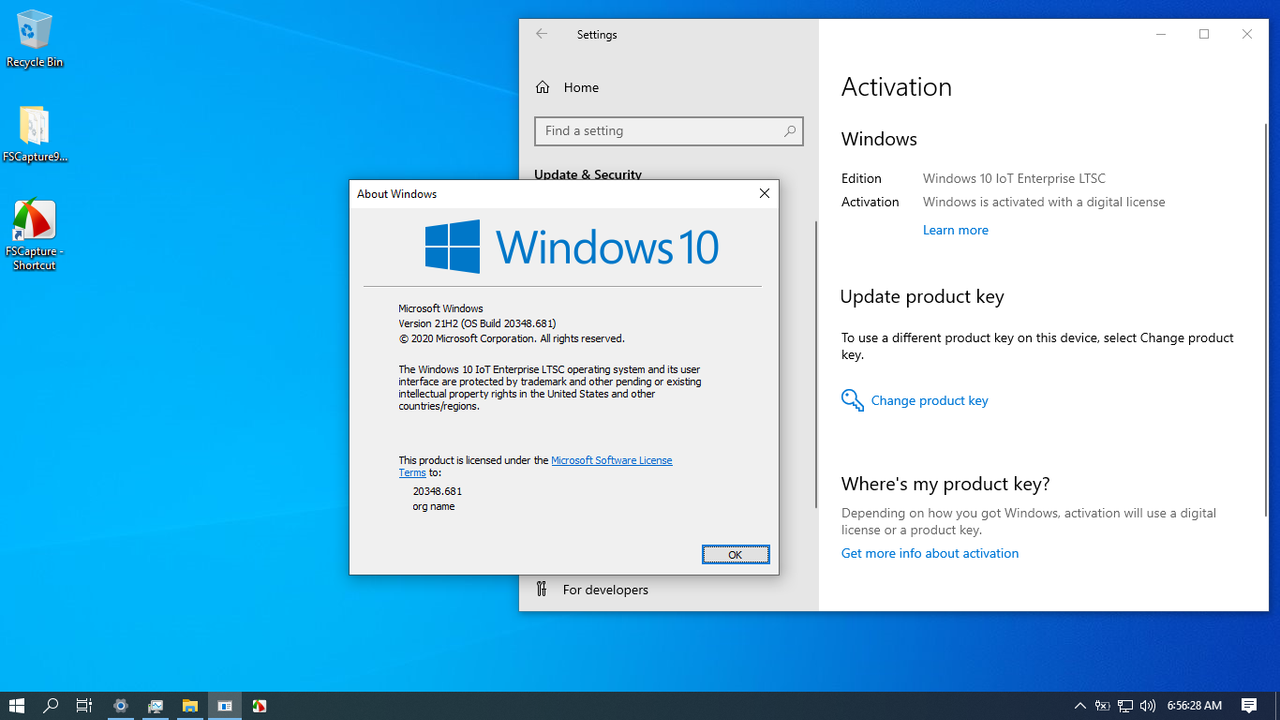Switch to About Windows taskbar item

[225, 706]
